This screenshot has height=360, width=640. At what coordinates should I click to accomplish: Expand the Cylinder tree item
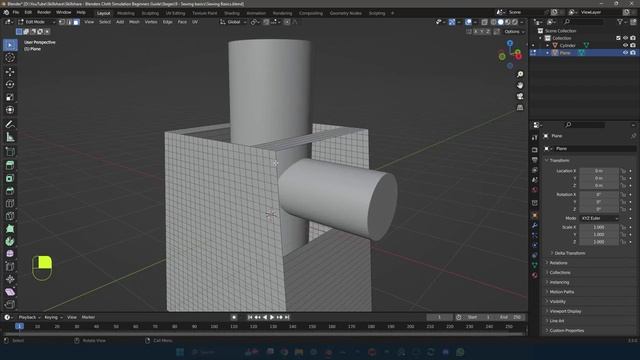pyautogui.click(x=548, y=45)
